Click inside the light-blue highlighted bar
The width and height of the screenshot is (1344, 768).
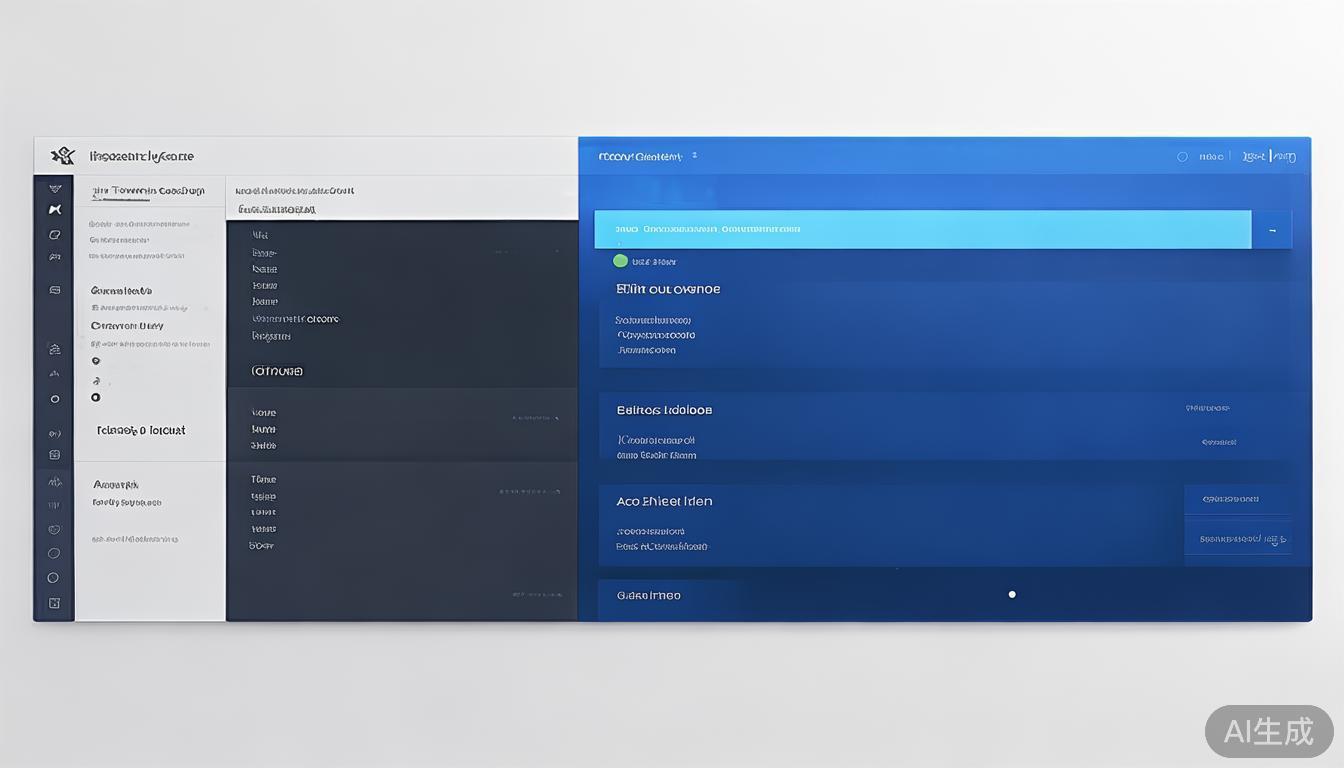[x=920, y=230]
